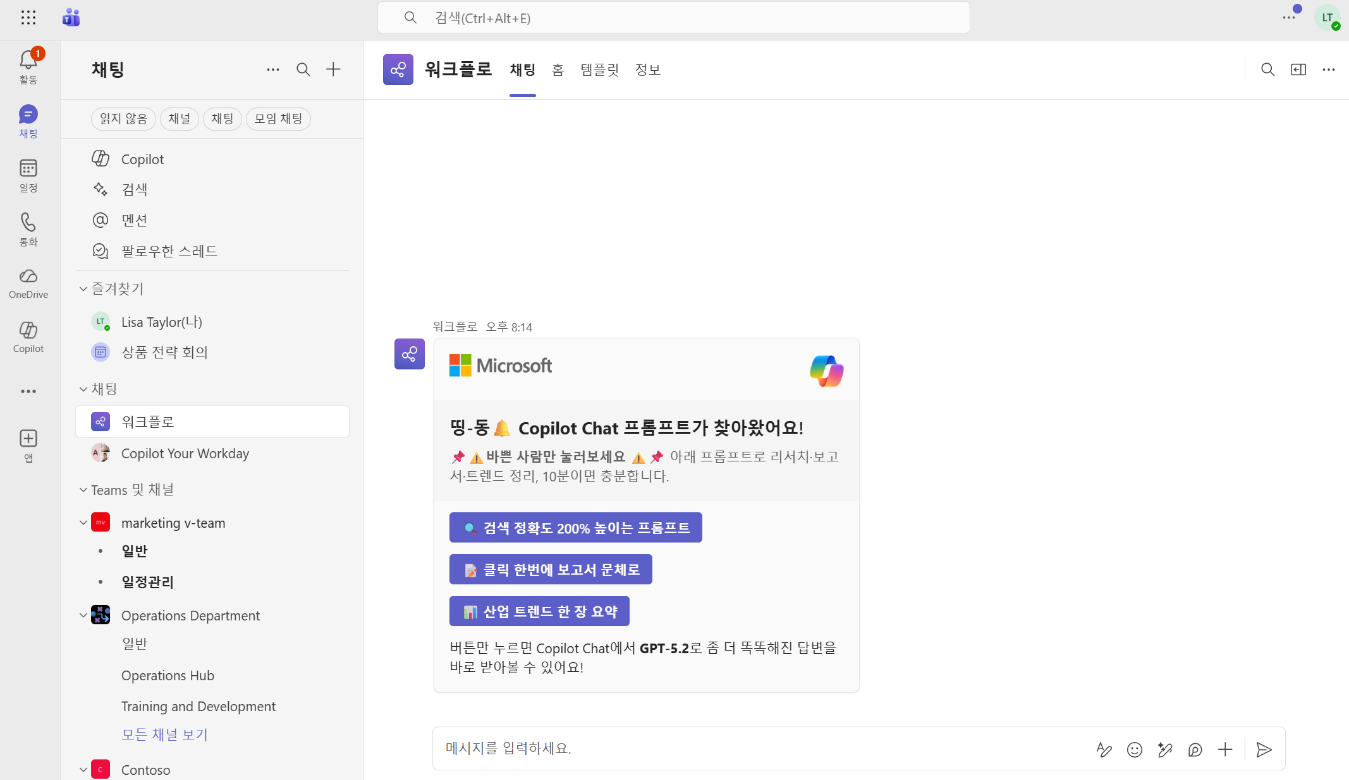
Task: Toggle the 모임 채팅 filter
Action: (x=278, y=118)
